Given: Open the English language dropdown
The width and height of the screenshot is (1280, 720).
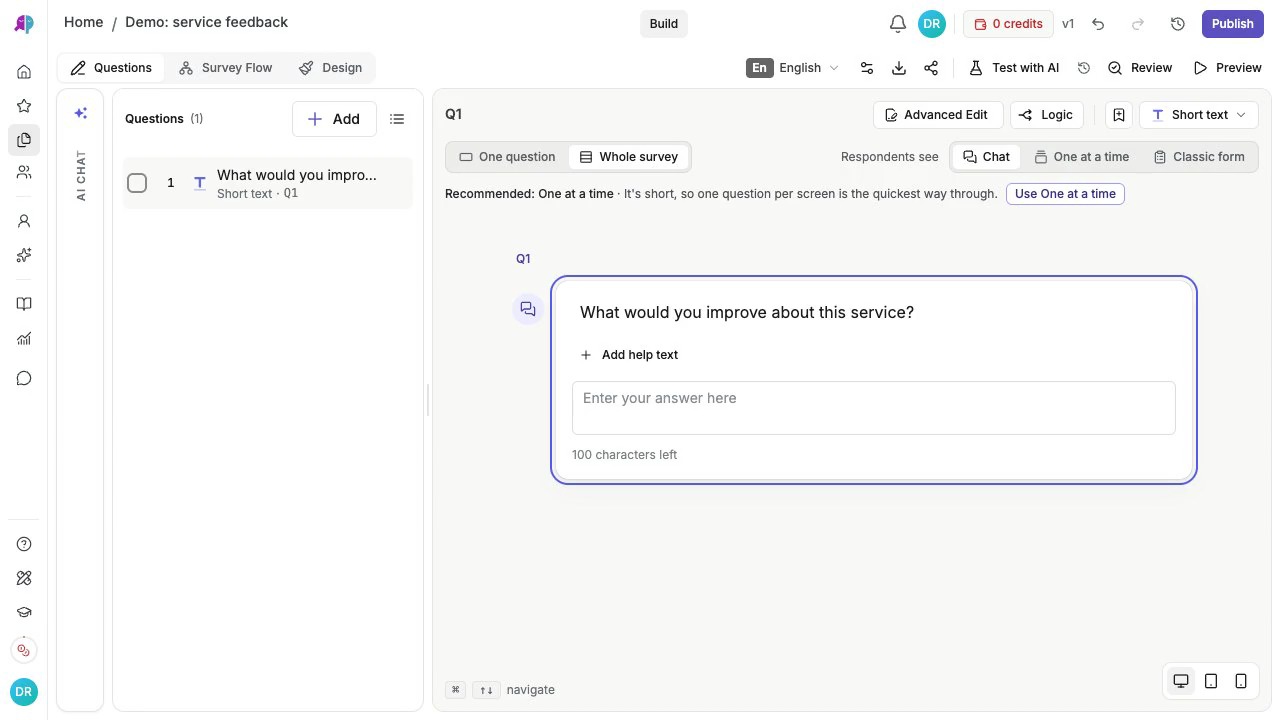Looking at the screenshot, I should pyautogui.click(x=793, y=68).
